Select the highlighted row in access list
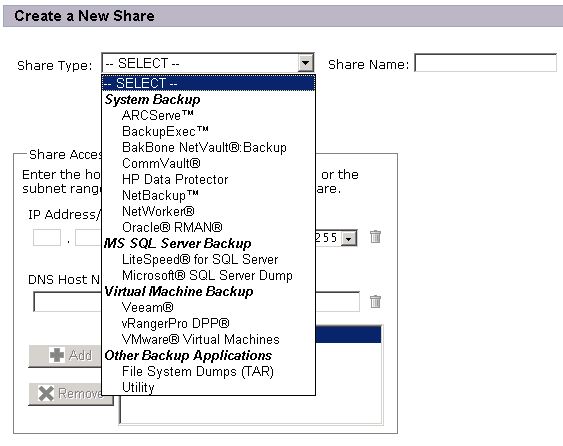This screenshot has width=563, height=446. point(348,334)
